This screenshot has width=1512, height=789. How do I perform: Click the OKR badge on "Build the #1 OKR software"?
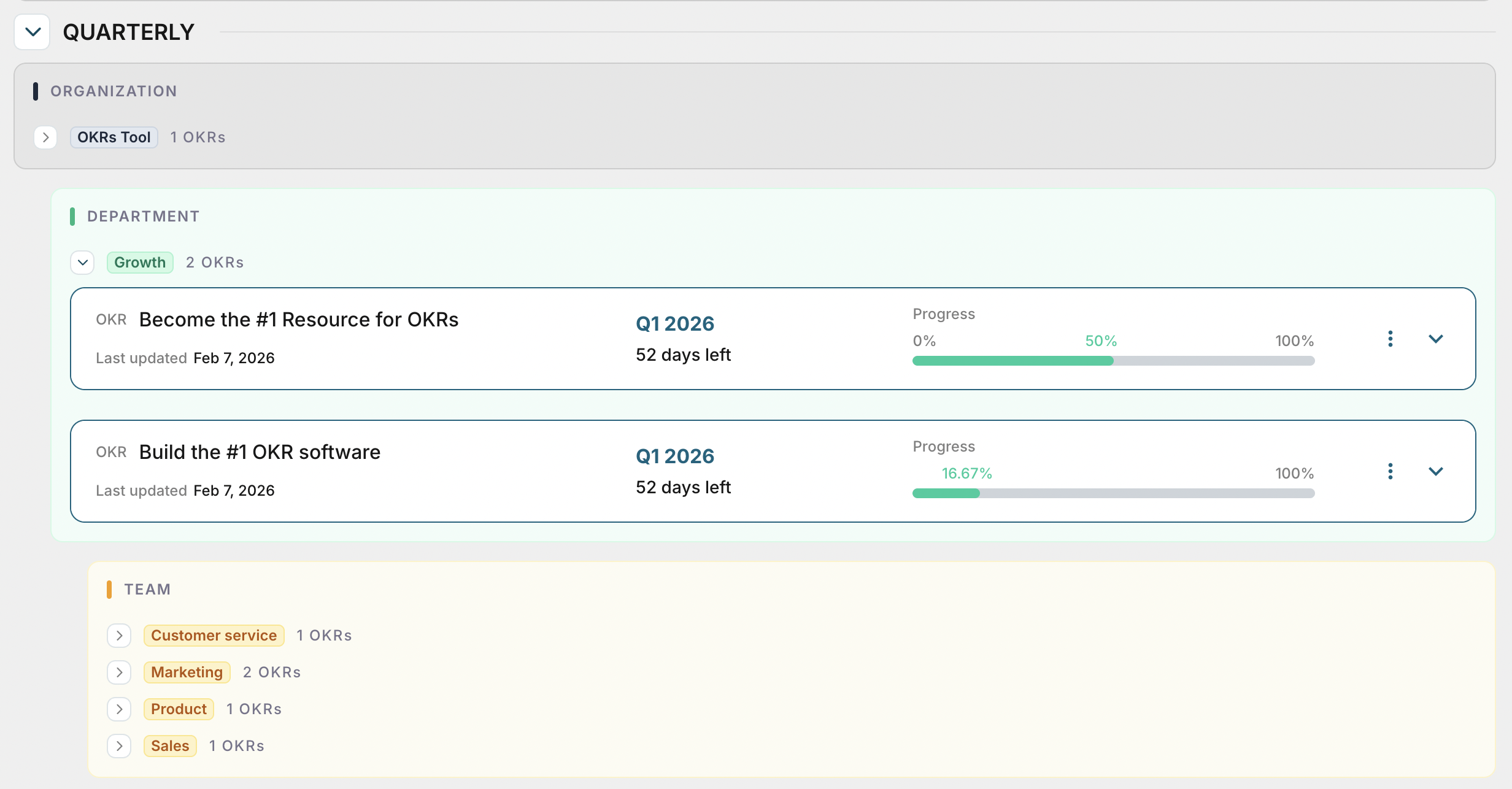click(x=110, y=452)
